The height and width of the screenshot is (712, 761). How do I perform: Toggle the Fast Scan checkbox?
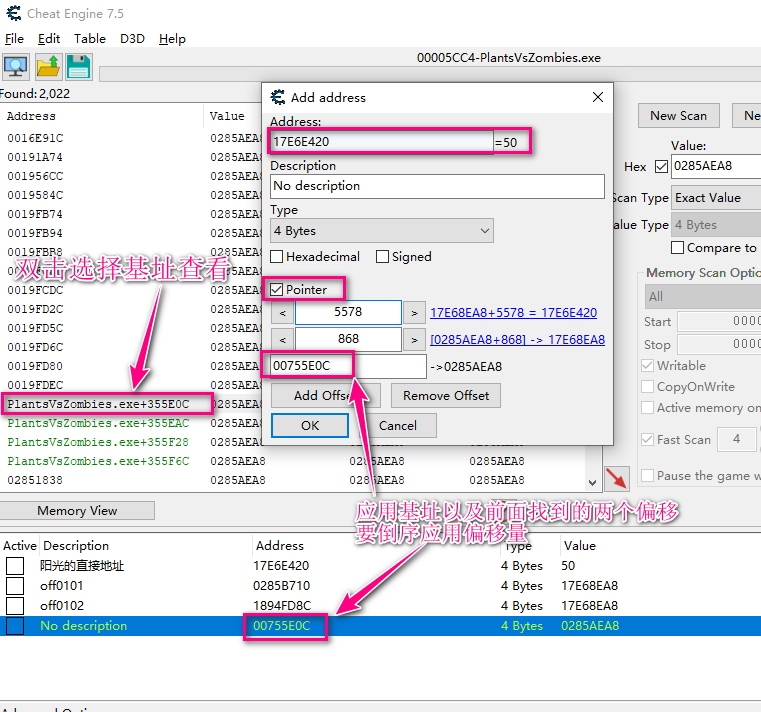click(x=647, y=440)
